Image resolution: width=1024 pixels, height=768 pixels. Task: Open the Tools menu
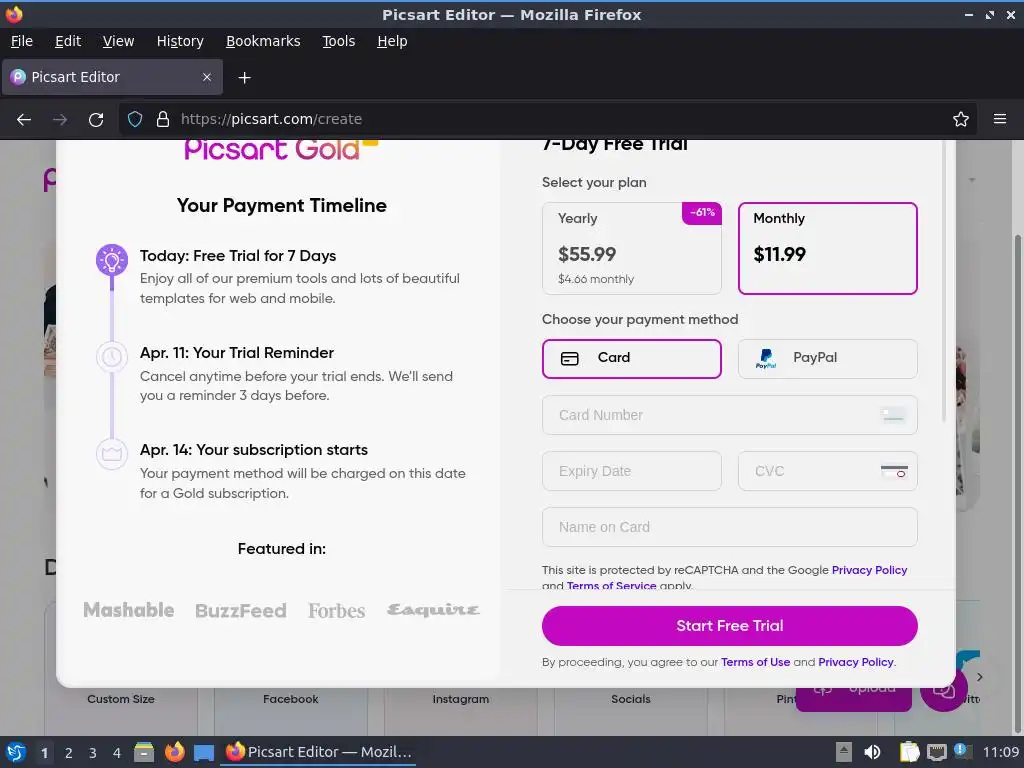[x=338, y=41]
